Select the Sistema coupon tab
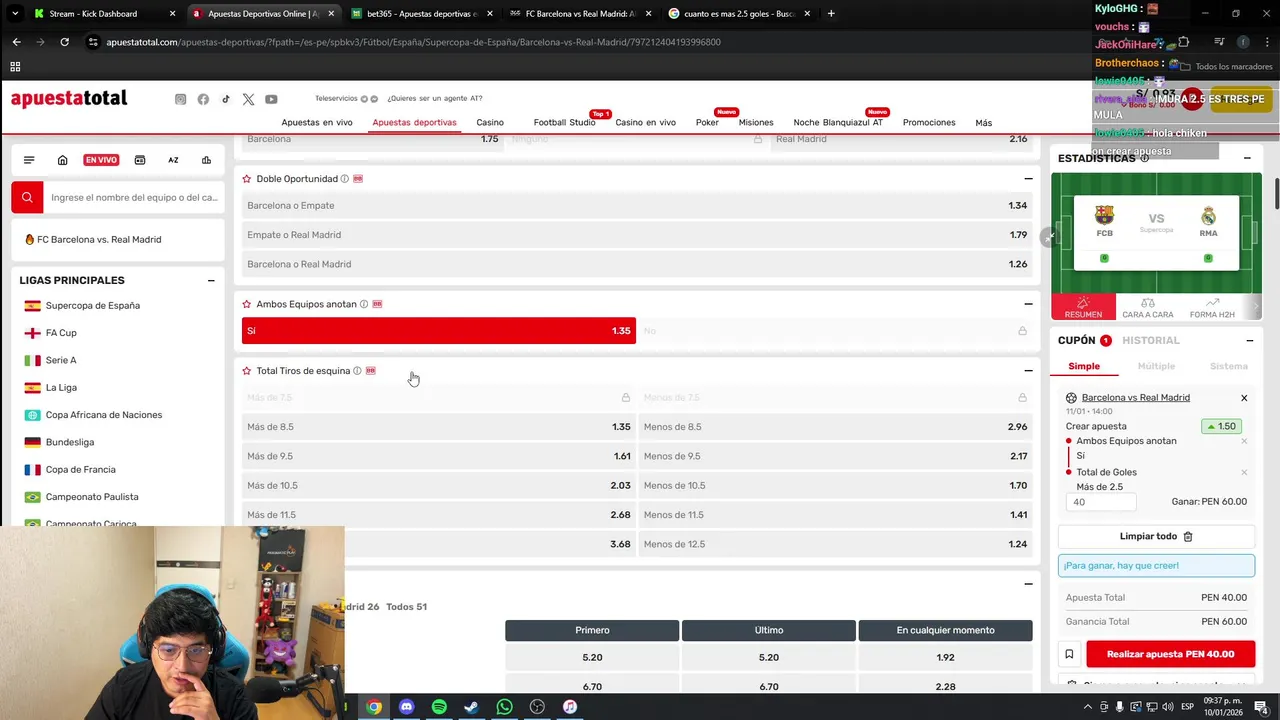The image size is (1280, 720). point(1228,367)
